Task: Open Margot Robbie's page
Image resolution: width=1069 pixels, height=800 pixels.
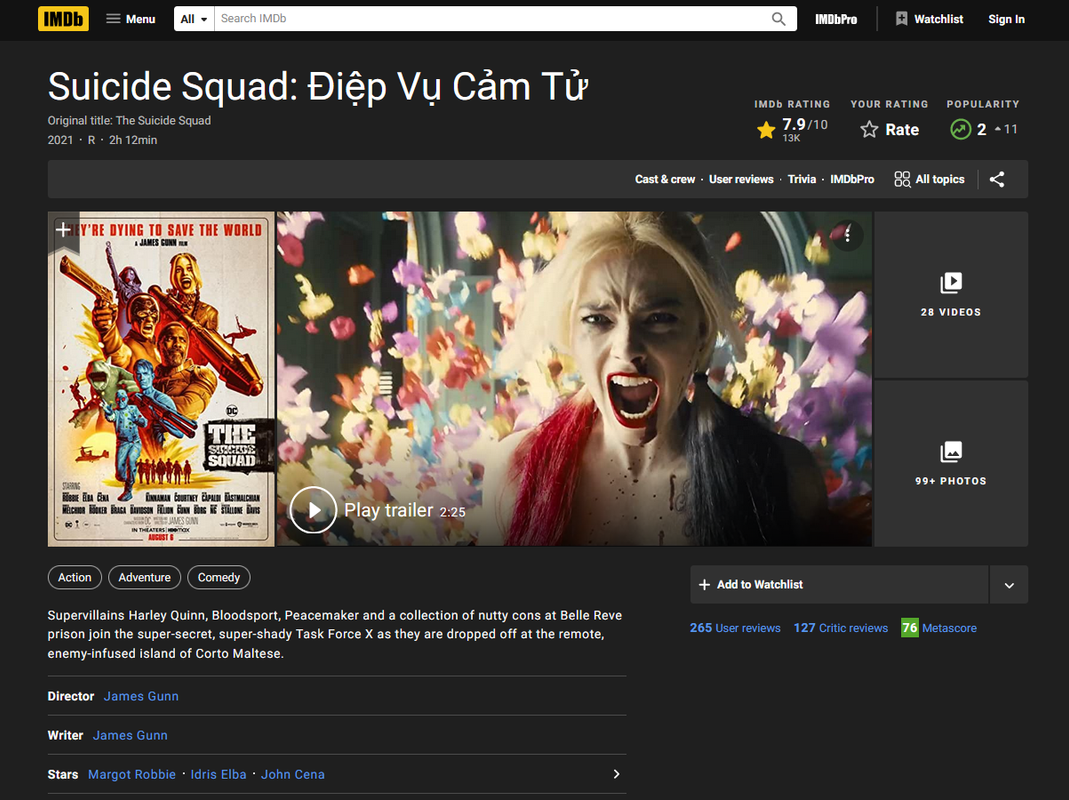Action: (x=132, y=775)
